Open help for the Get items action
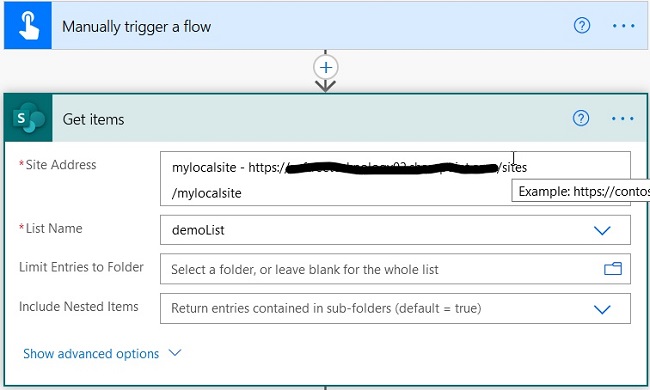 click(581, 119)
